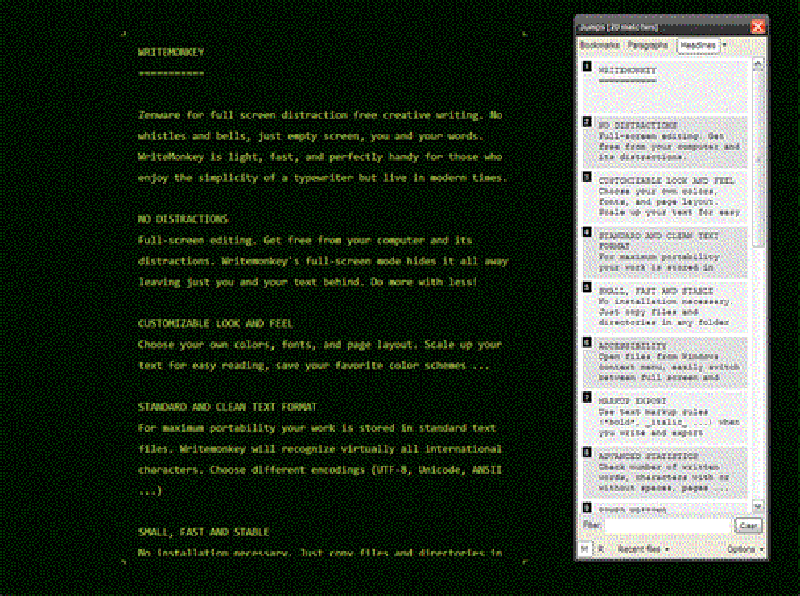Switch to the Bookmarks tab
Viewport: 800px width, 596px height.
[599, 45]
